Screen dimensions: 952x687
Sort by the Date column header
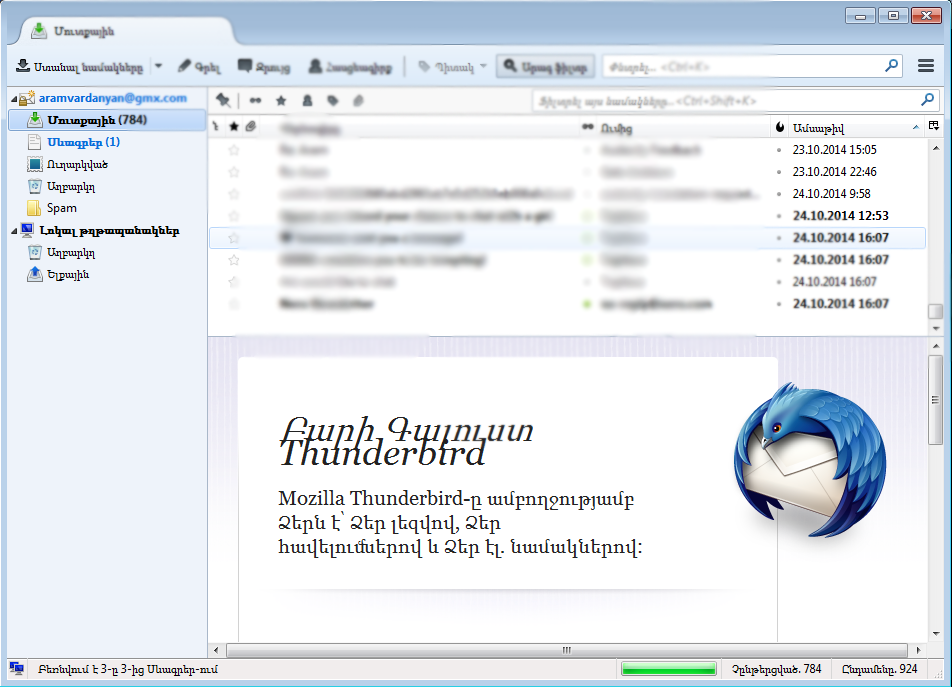(856, 128)
